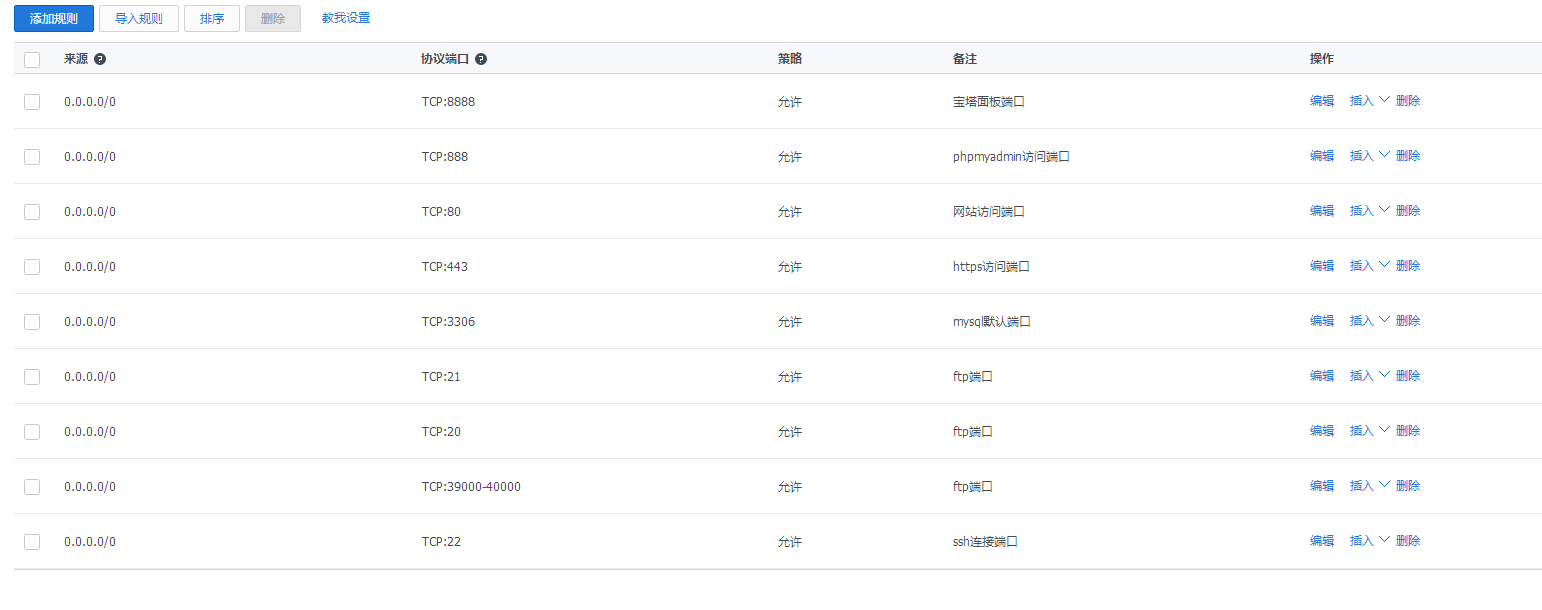Image resolution: width=1542 pixels, height=610 pixels.
Task: Click the 导入规则 button
Action: (x=139, y=18)
